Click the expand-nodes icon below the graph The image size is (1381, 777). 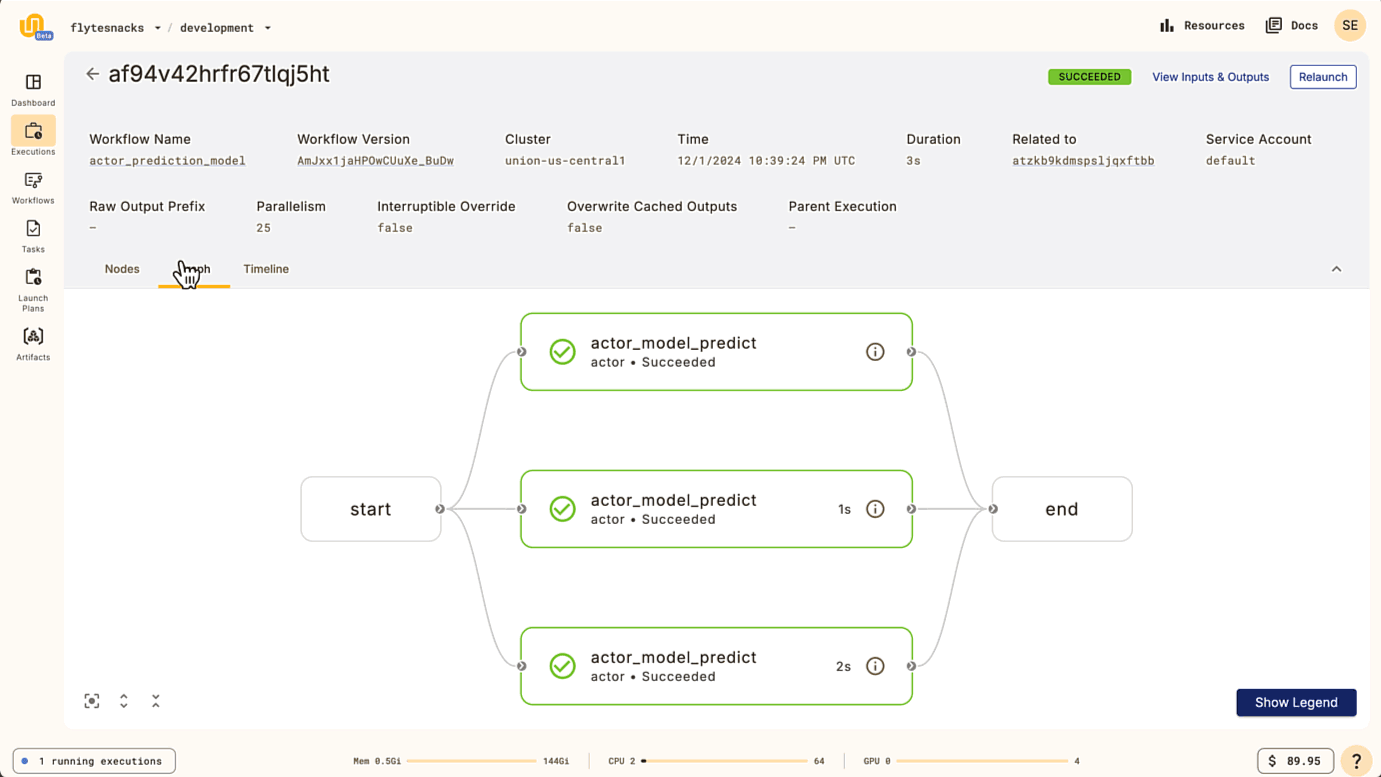tap(123, 701)
